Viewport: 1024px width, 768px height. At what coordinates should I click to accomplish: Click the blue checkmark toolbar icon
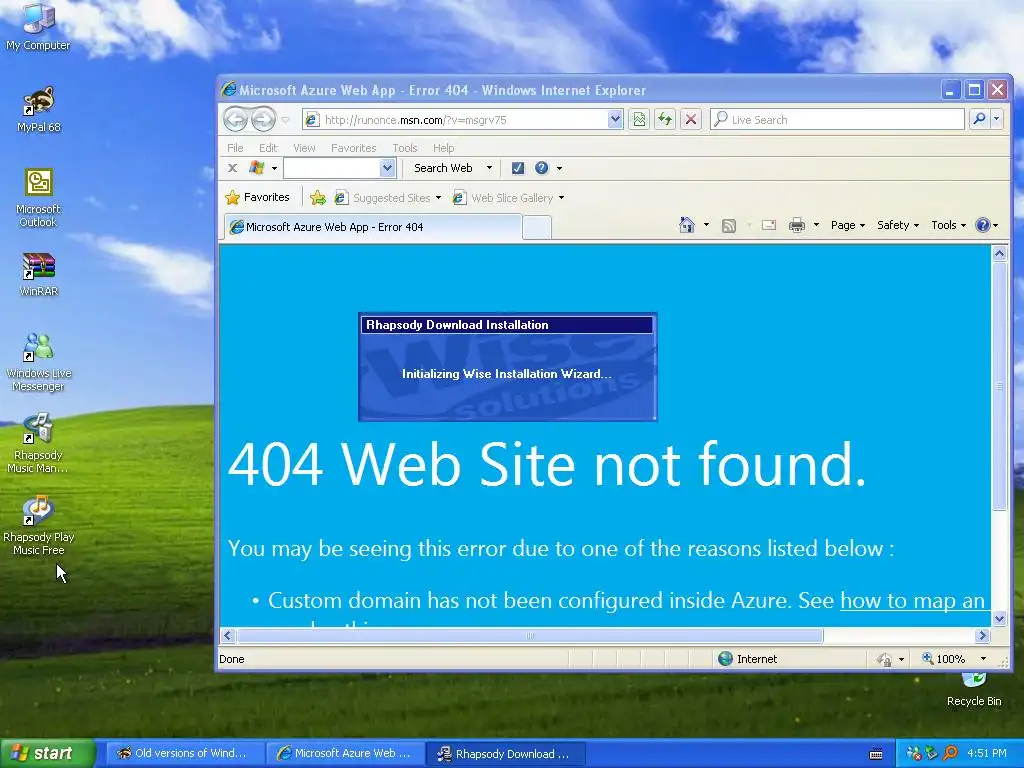click(x=518, y=168)
